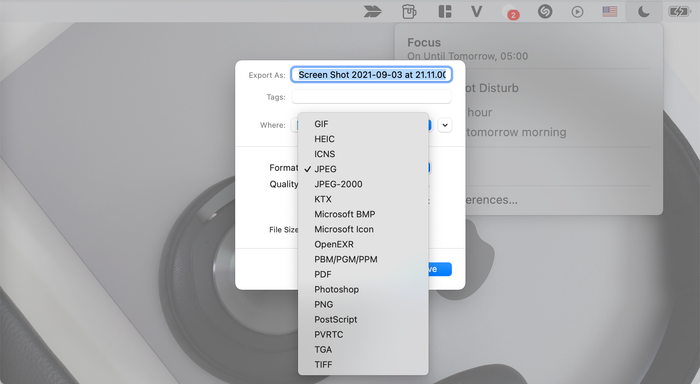The height and width of the screenshot is (384, 700).
Task: Open the window layout grid menu icon
Action: 445,12
